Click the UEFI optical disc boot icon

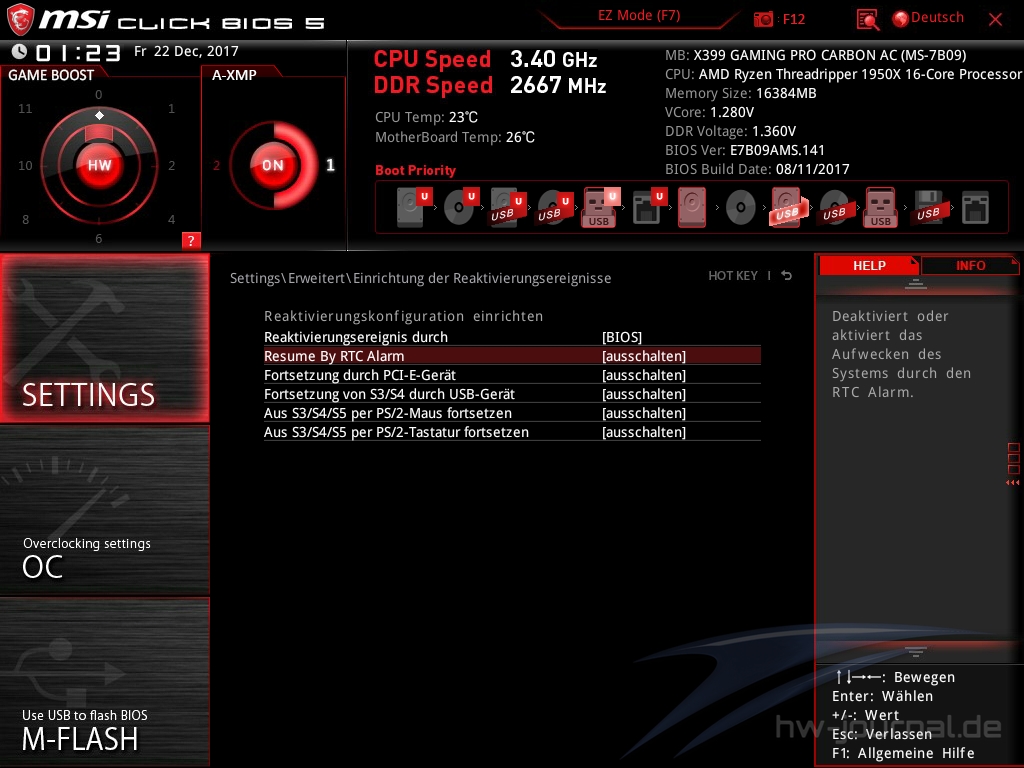pyautogui.click(x=460, y=207)
